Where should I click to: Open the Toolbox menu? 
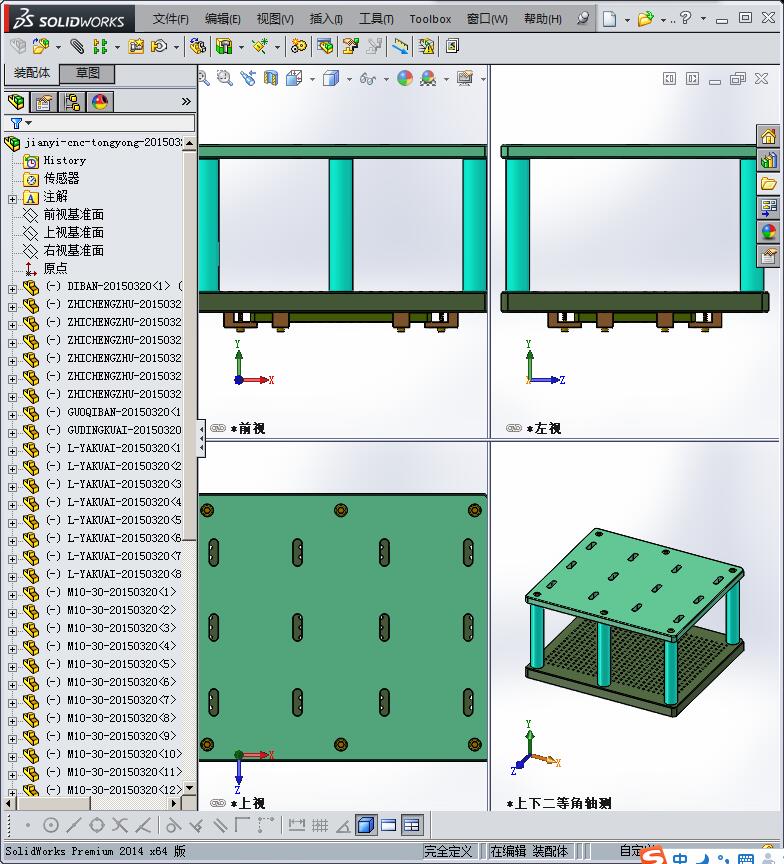point(430,19)
